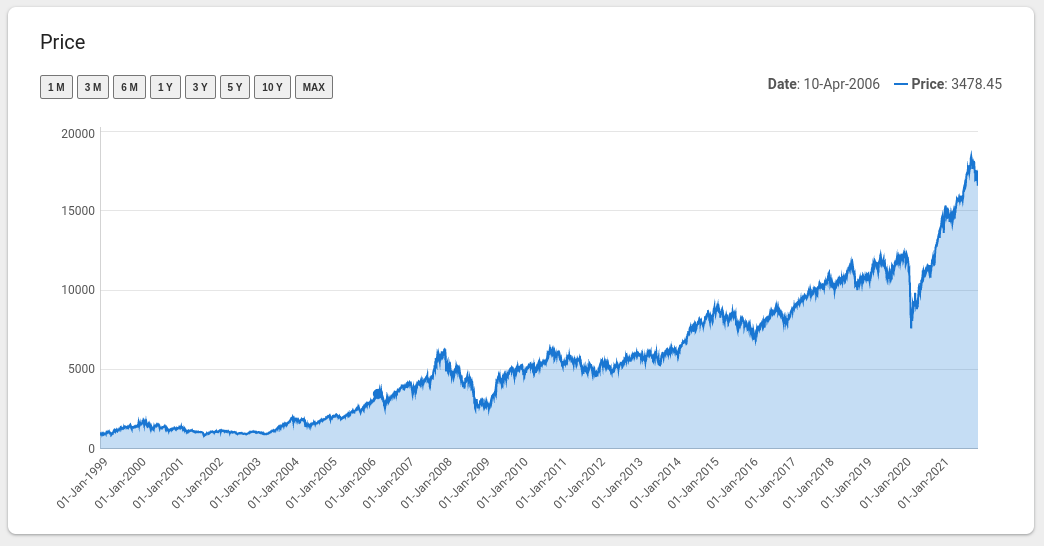
Task: Click the 01-Jan-2008 x-axis label
Action: click(x=426, y=483)
